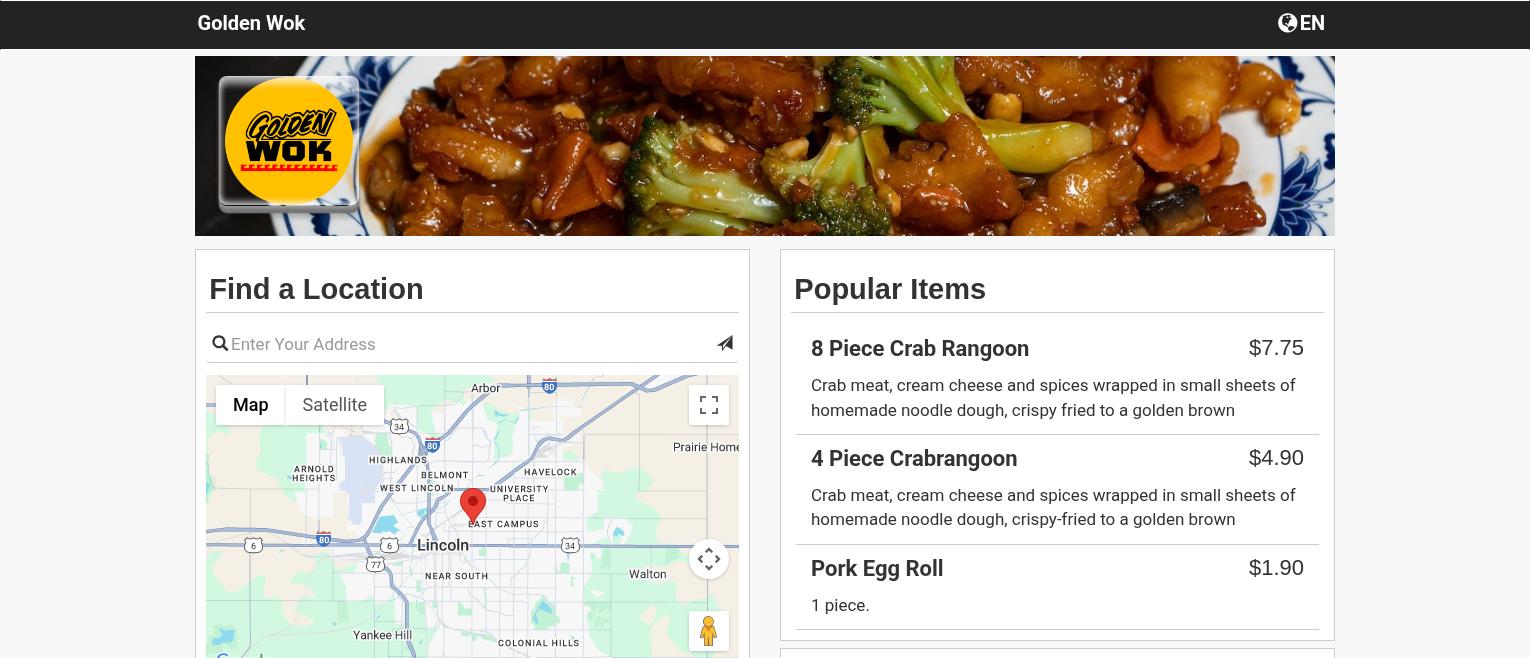Open the map camera controls
1530x658 pixels.
pyautogui.click(x=709, y=559)
